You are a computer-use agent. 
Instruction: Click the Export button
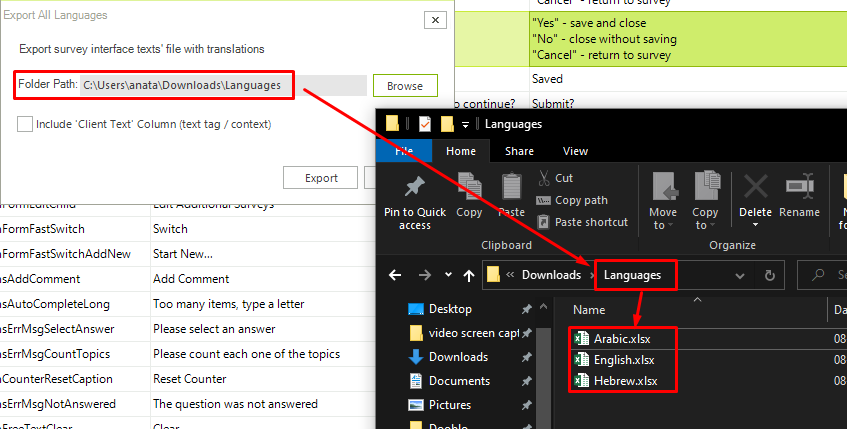pyautogui.click(x=320, y=178)
